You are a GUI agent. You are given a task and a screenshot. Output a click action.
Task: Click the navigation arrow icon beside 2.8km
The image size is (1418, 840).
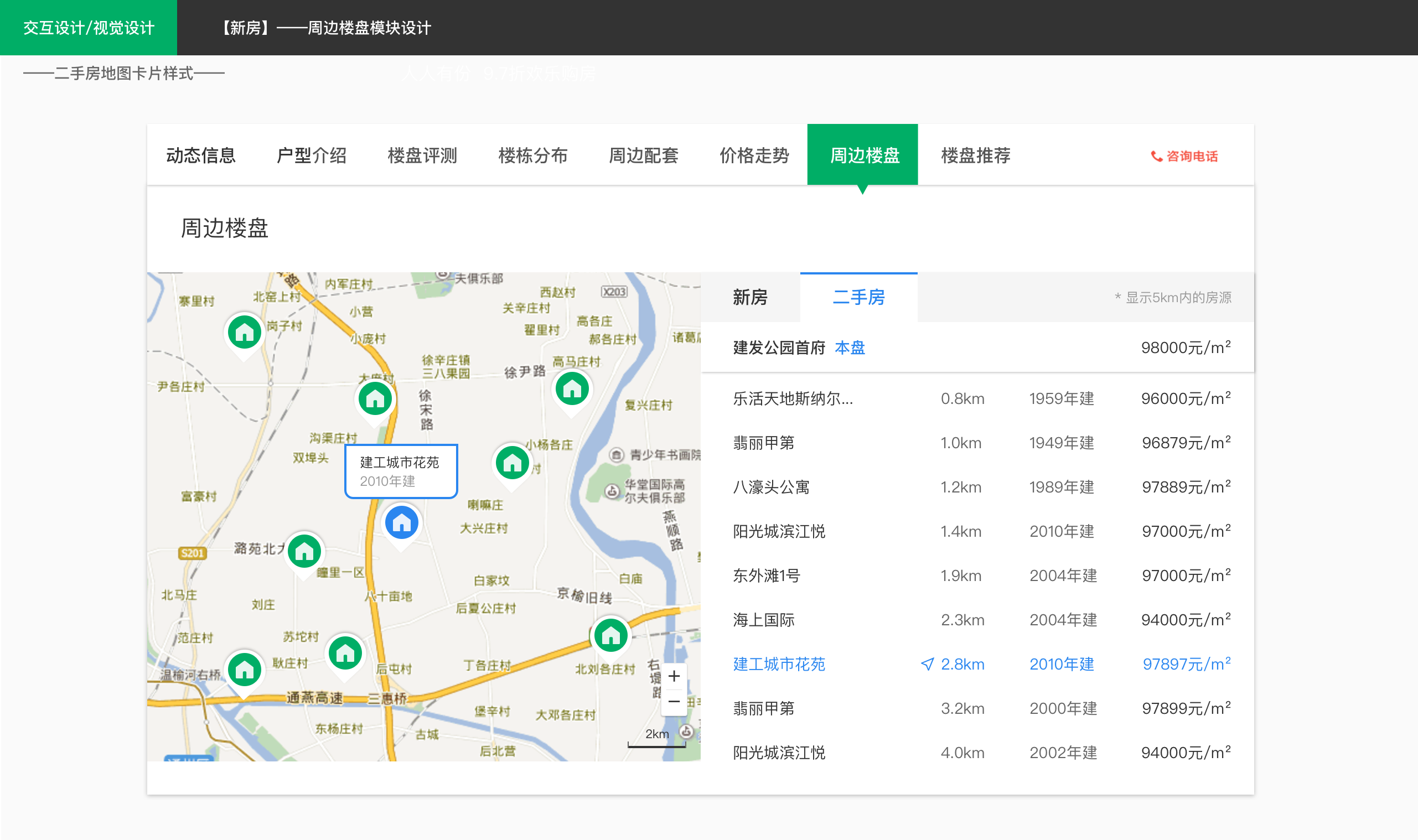click(x=927, y=664)
